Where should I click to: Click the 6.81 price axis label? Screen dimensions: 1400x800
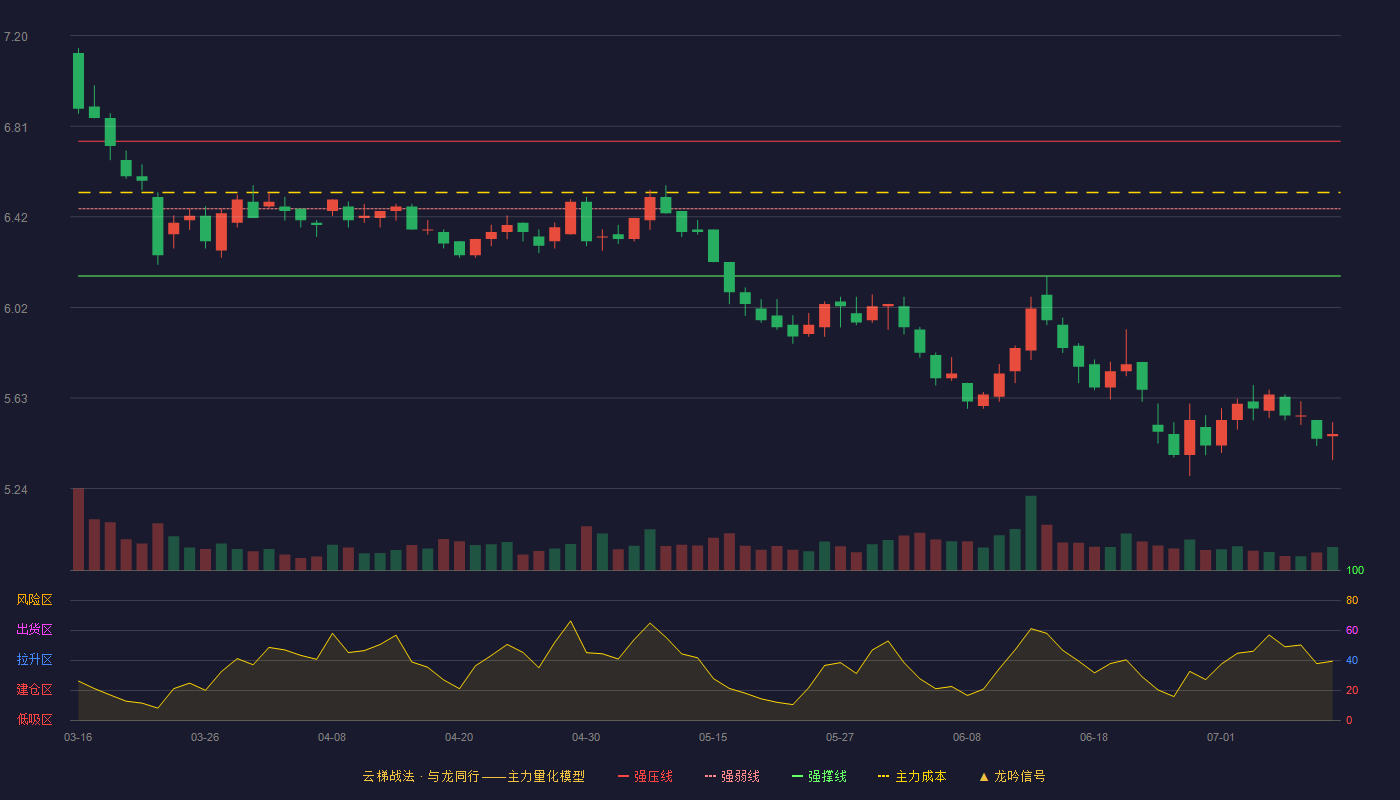tap(16, 128)
